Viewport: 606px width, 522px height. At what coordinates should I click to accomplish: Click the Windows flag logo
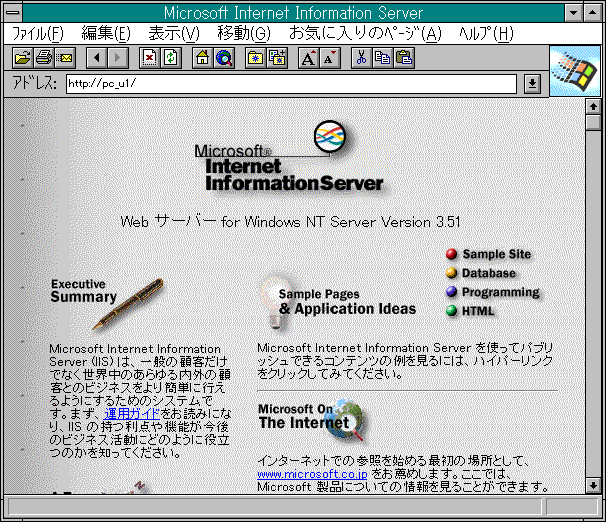coord(575,71)
